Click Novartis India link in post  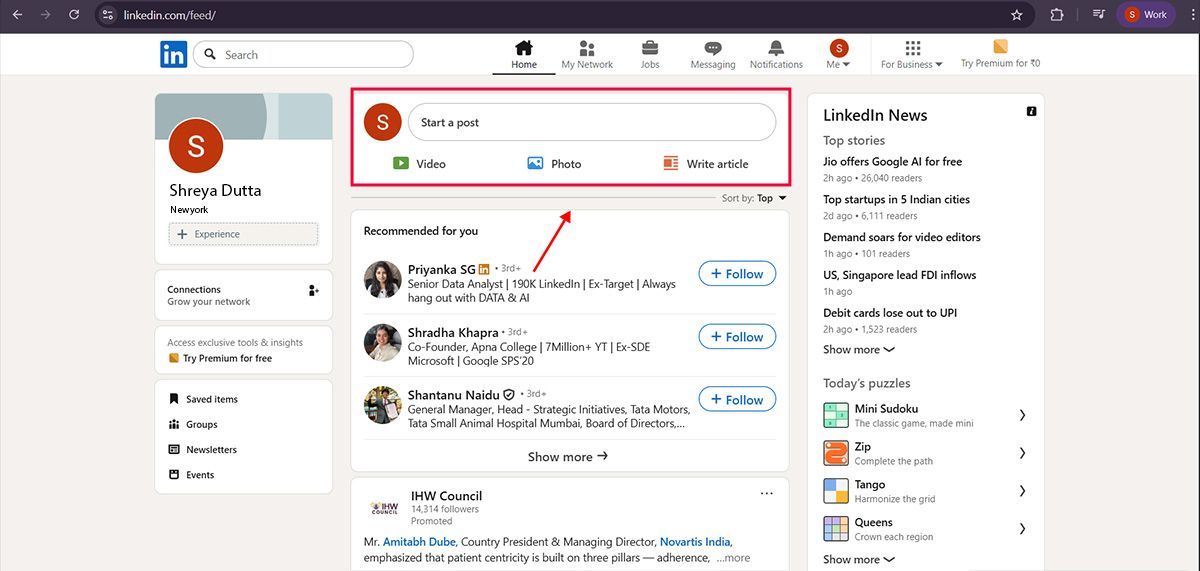(x=695, y=542)
